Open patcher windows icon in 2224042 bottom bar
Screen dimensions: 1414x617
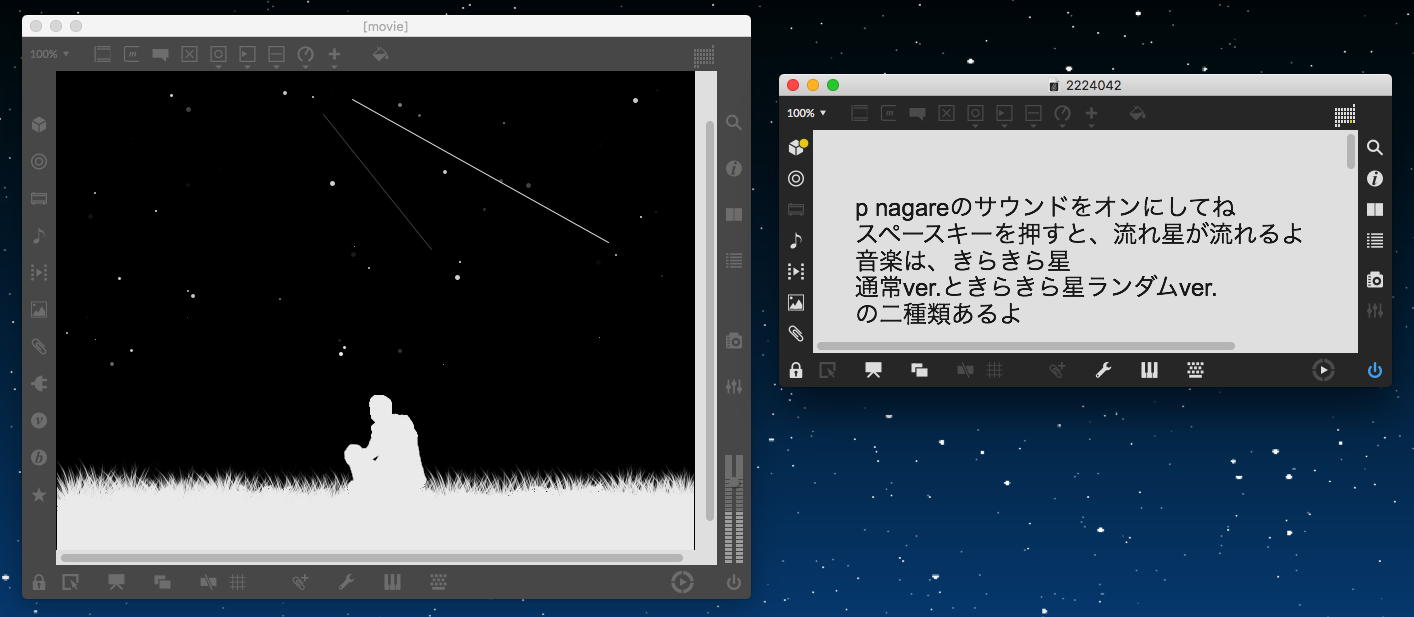tap(919, 370)
